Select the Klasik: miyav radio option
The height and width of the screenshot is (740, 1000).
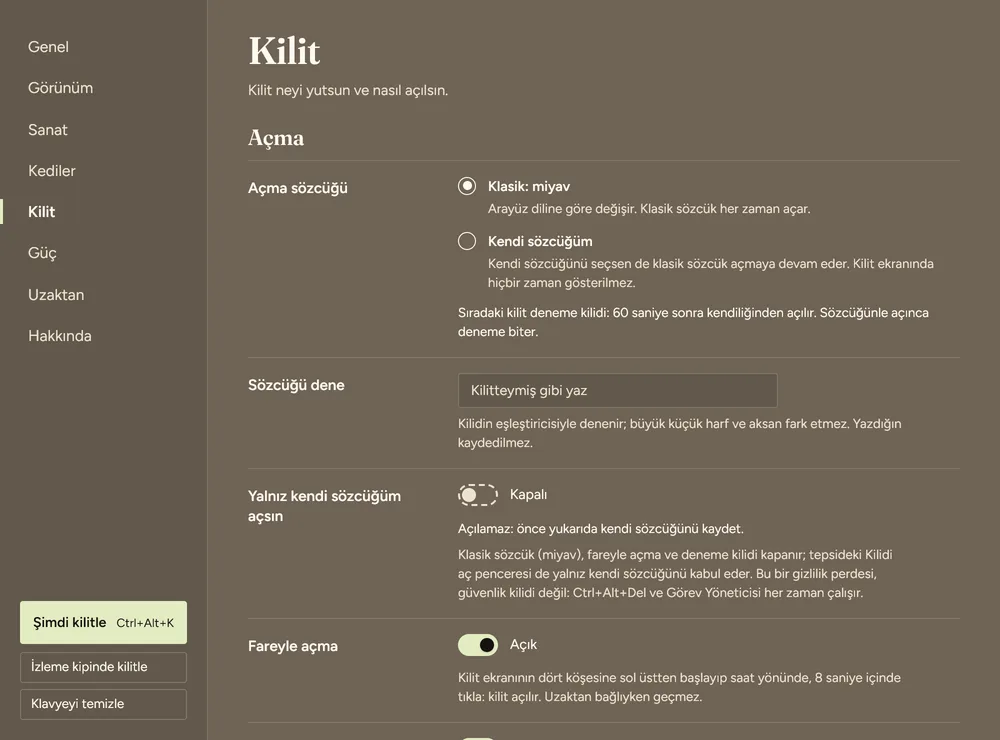pos(467,186)
